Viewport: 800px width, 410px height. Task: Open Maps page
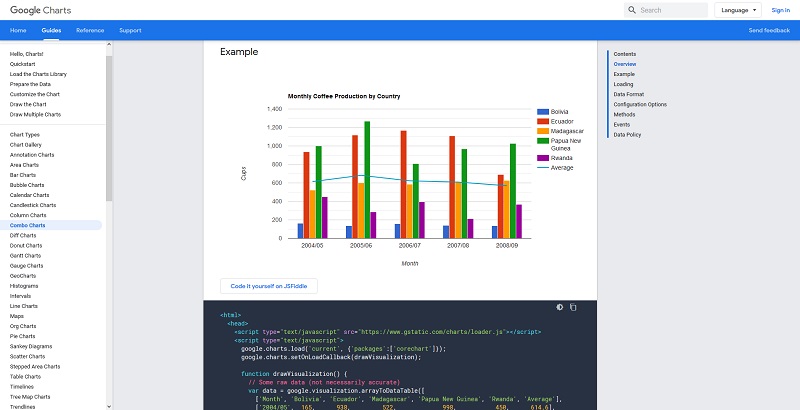(x=16, y=316)
